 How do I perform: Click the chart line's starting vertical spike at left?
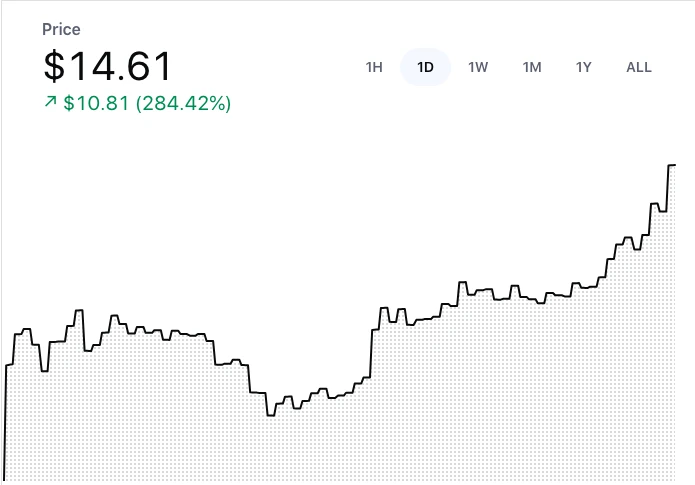(x=6, y=420)
